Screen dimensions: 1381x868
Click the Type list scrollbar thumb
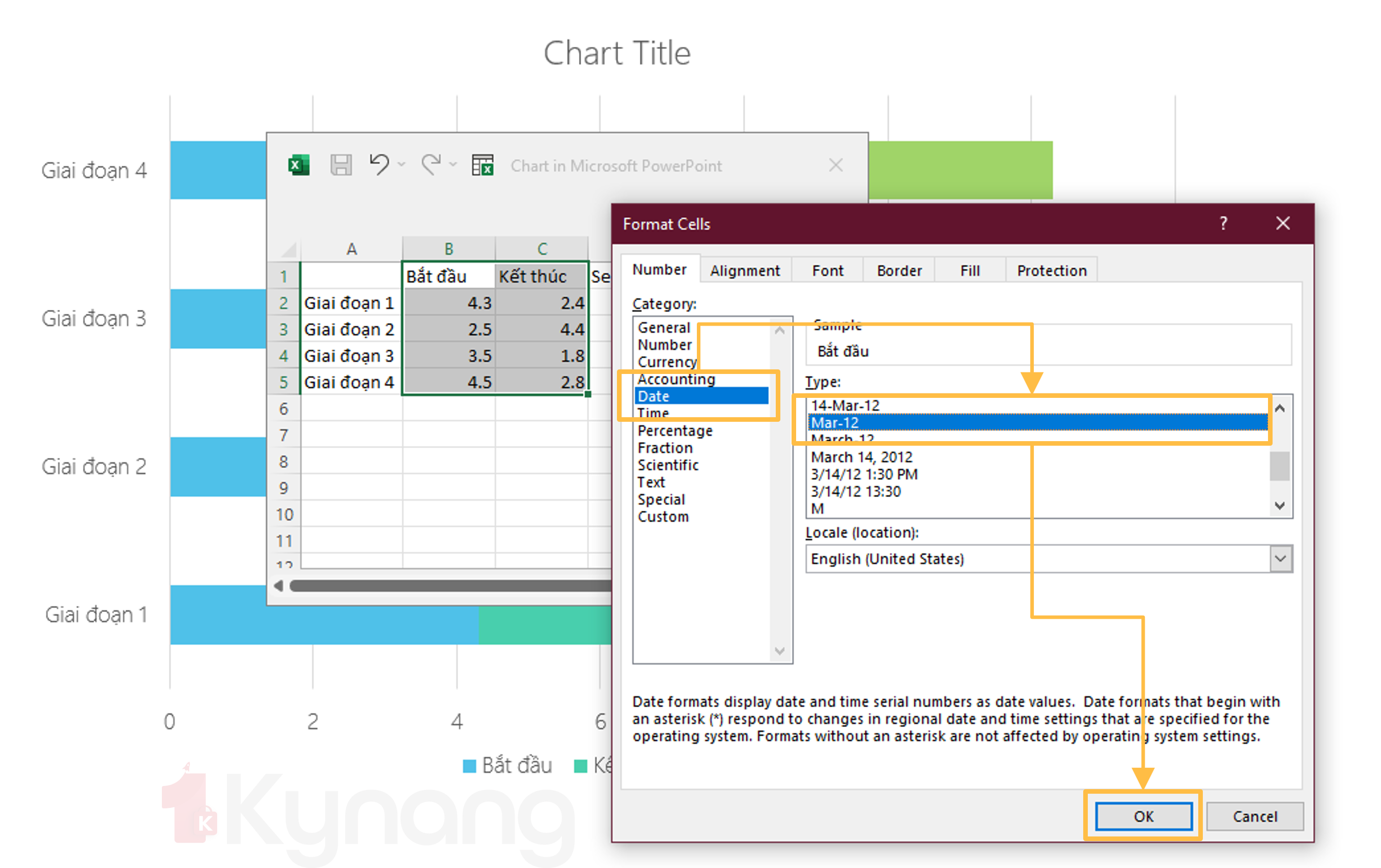coord(1280,466)
